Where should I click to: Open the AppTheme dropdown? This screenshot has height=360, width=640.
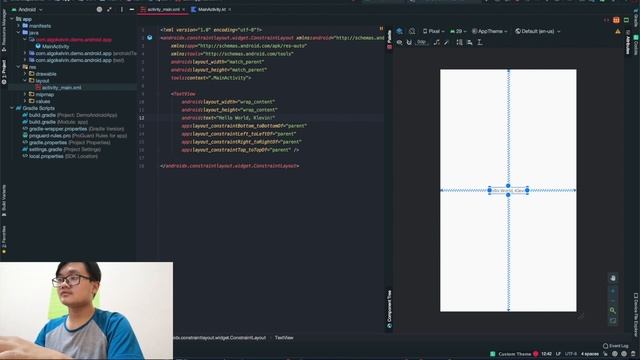(x=489, y=31)
